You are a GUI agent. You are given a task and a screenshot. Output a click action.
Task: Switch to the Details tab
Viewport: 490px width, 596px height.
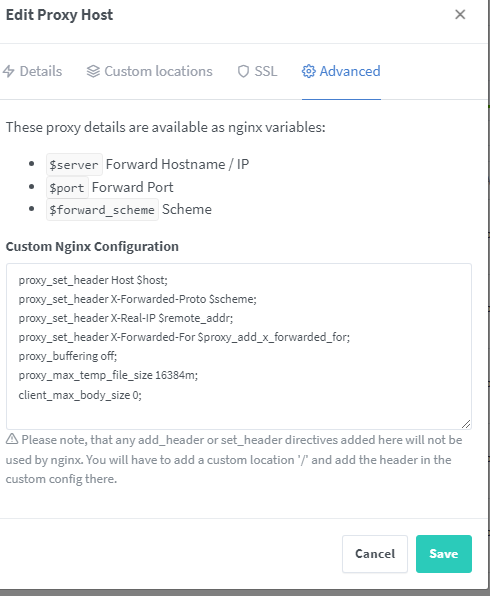32,71
